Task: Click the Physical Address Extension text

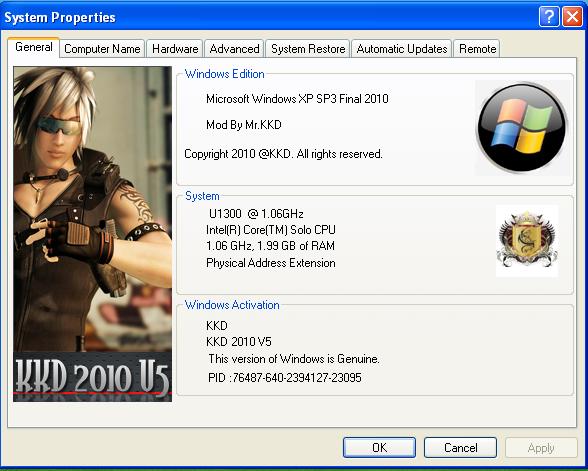Action: point(270,263)
